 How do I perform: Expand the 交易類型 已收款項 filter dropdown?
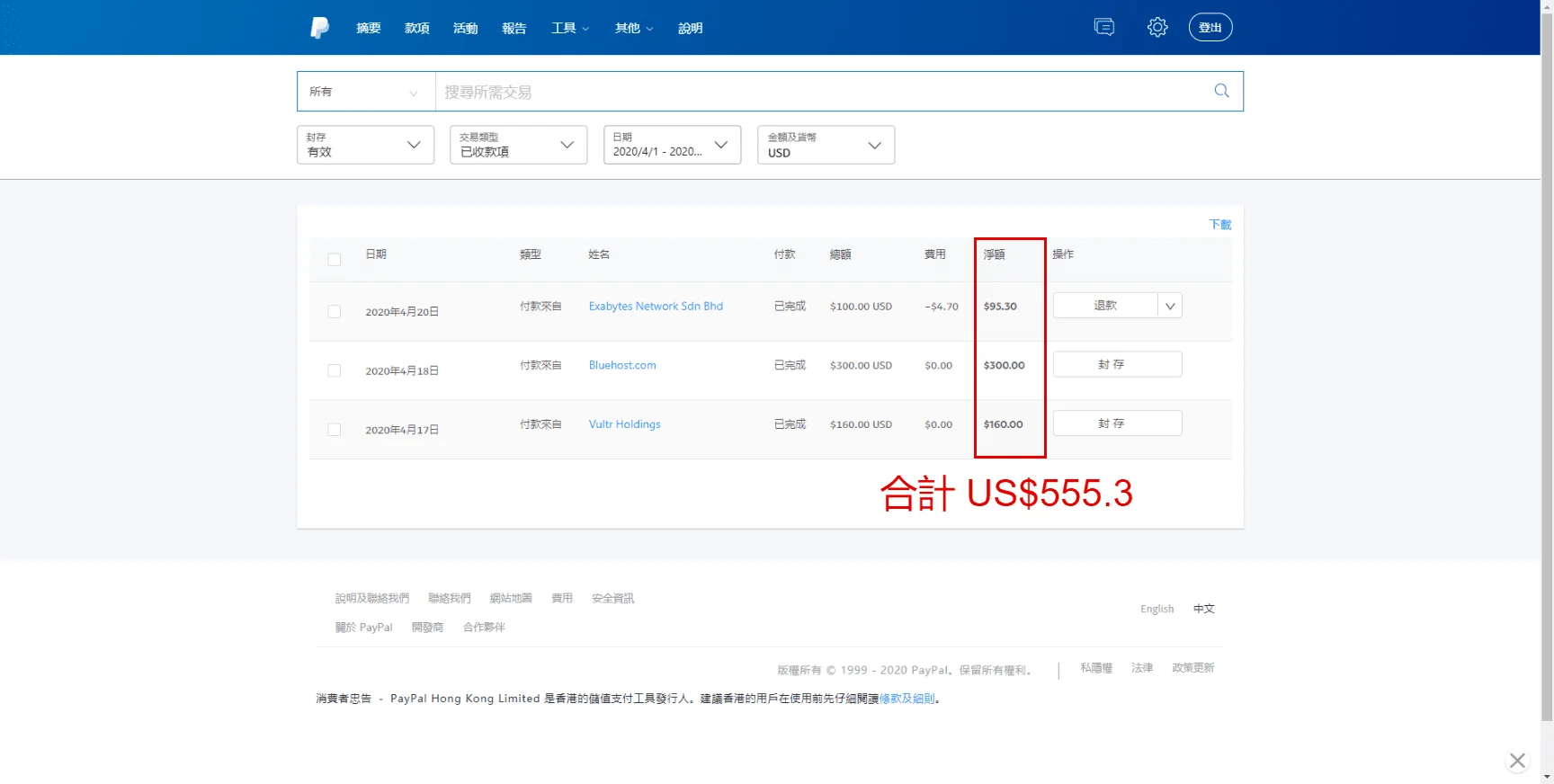tap(518, 145)
